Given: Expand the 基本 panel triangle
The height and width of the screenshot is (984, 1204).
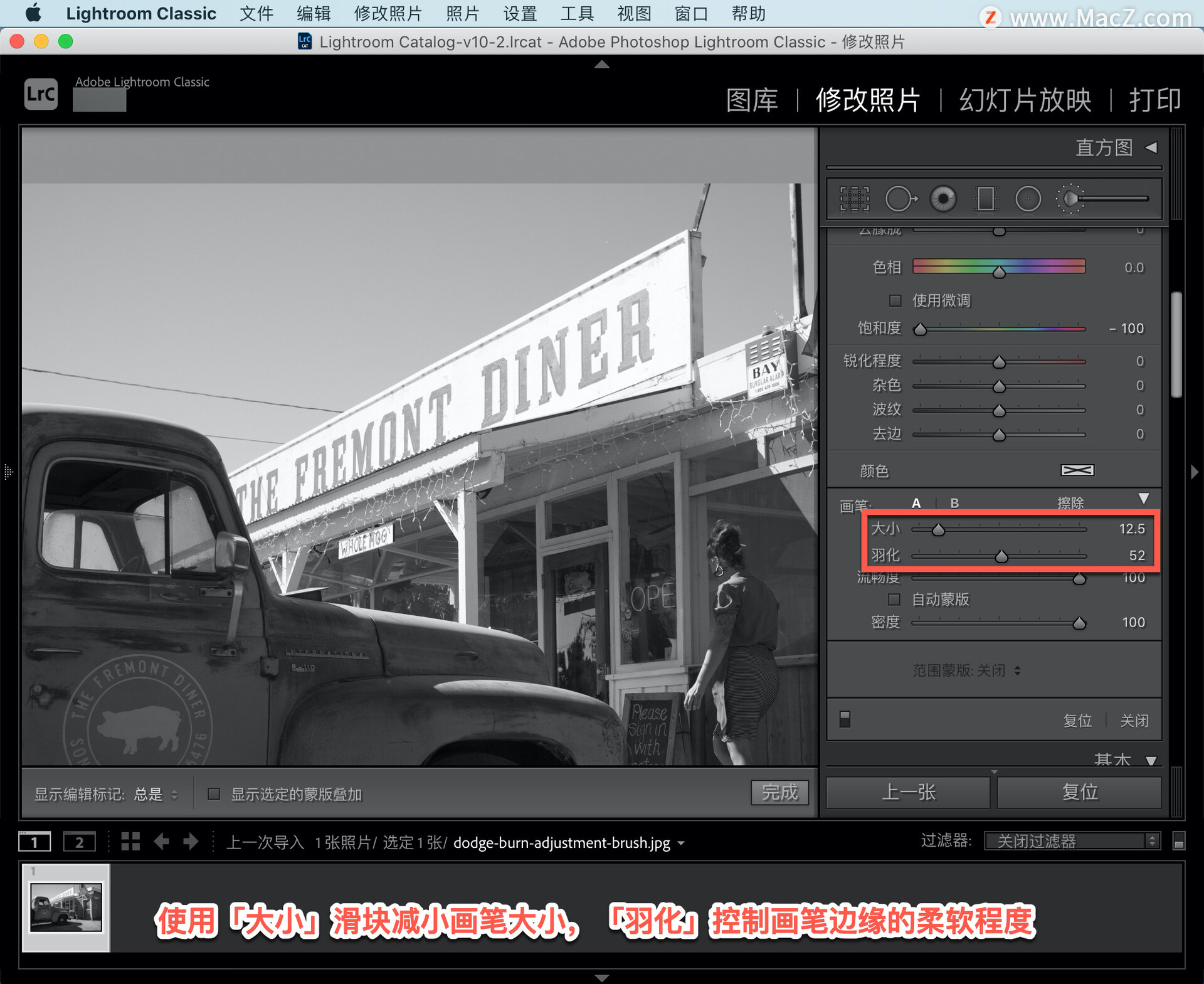Looking at the screenshot, I should pyautogui.click(x=1151, y=761).
